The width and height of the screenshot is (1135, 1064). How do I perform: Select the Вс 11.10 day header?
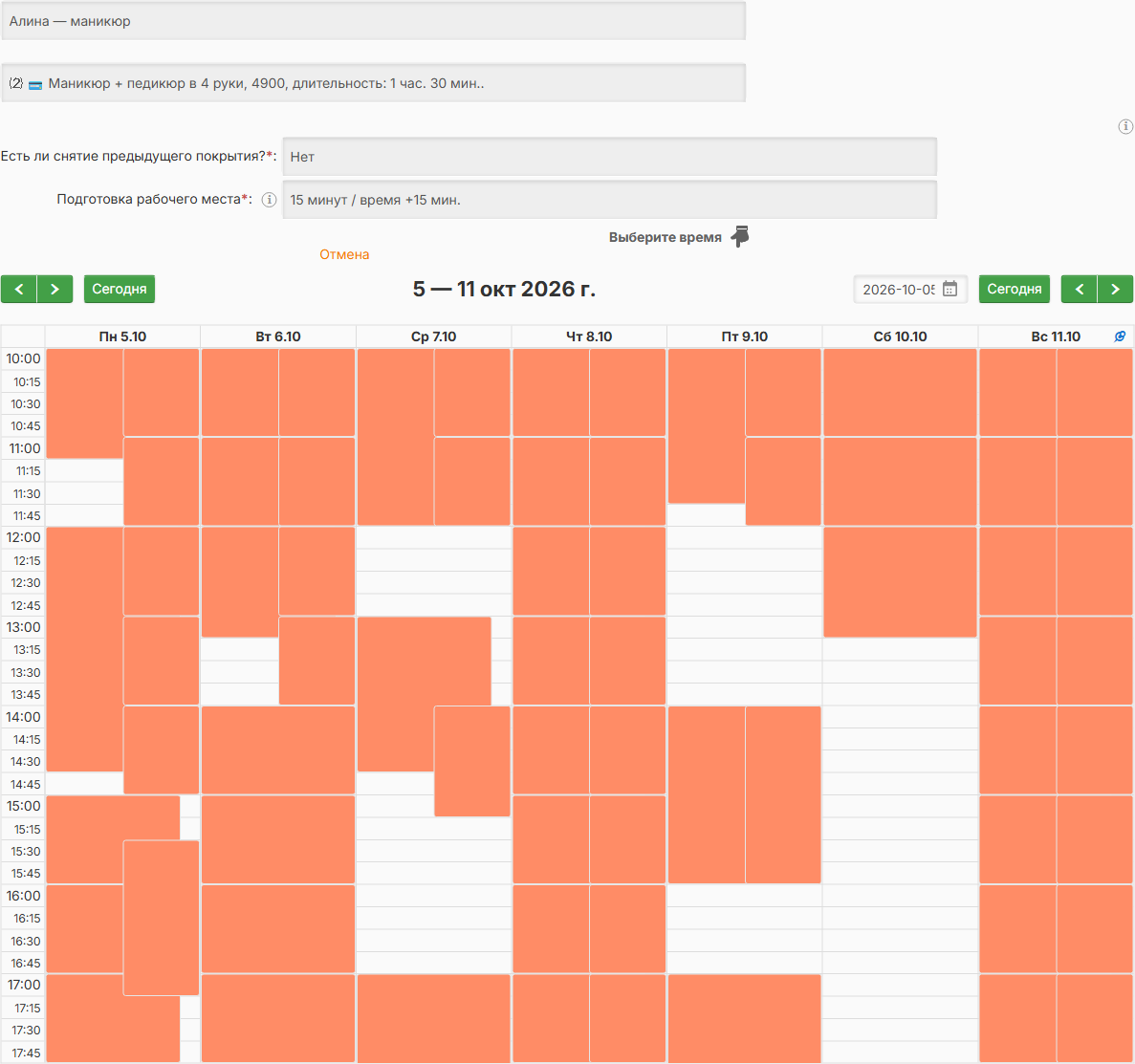1056,337
